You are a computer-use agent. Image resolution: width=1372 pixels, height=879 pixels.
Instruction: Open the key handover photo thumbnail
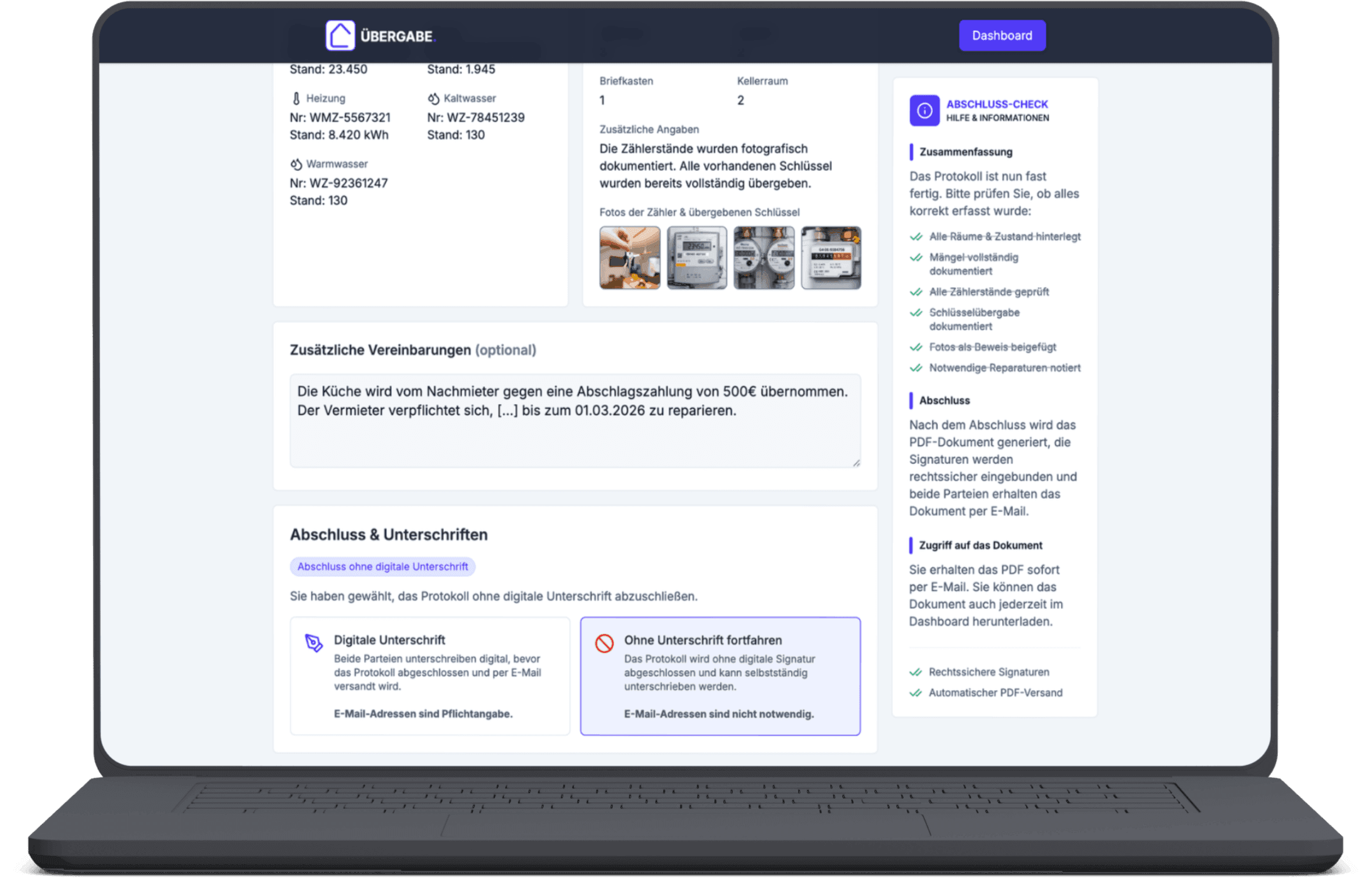pos(630,258)
